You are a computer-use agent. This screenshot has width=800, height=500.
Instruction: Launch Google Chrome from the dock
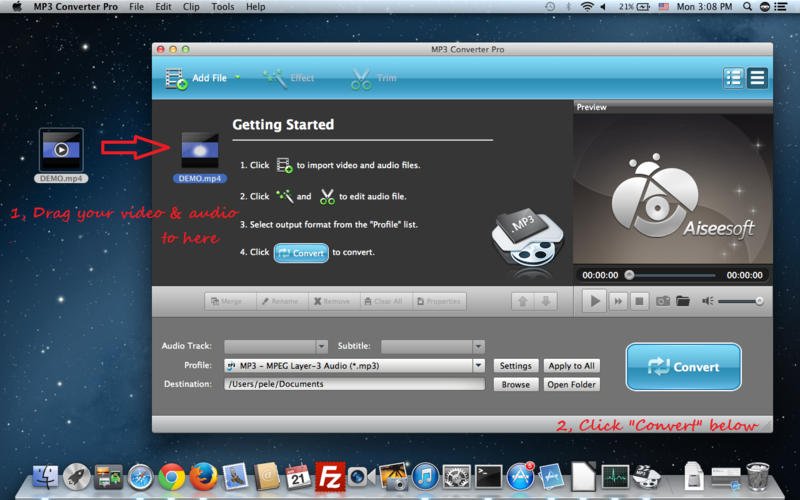[172, 477]
